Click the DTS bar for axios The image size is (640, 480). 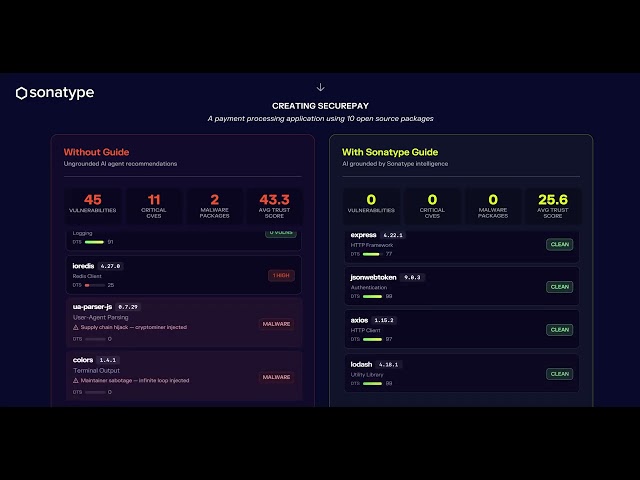(x=372, y=340)
